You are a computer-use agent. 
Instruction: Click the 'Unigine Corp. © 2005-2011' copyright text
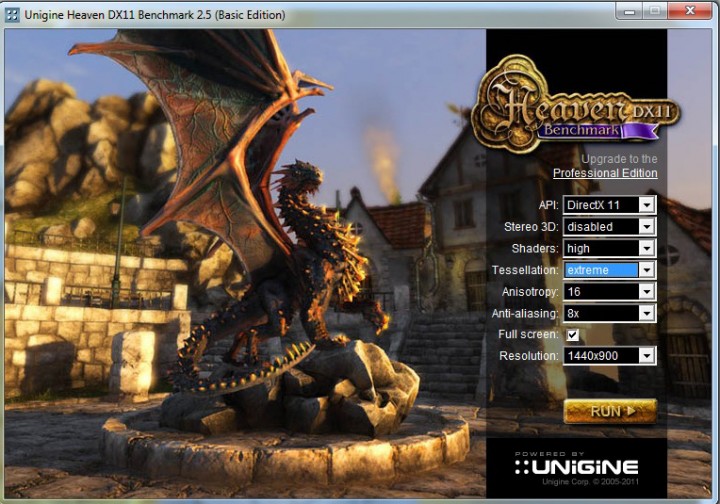click(x=590, y=482)
